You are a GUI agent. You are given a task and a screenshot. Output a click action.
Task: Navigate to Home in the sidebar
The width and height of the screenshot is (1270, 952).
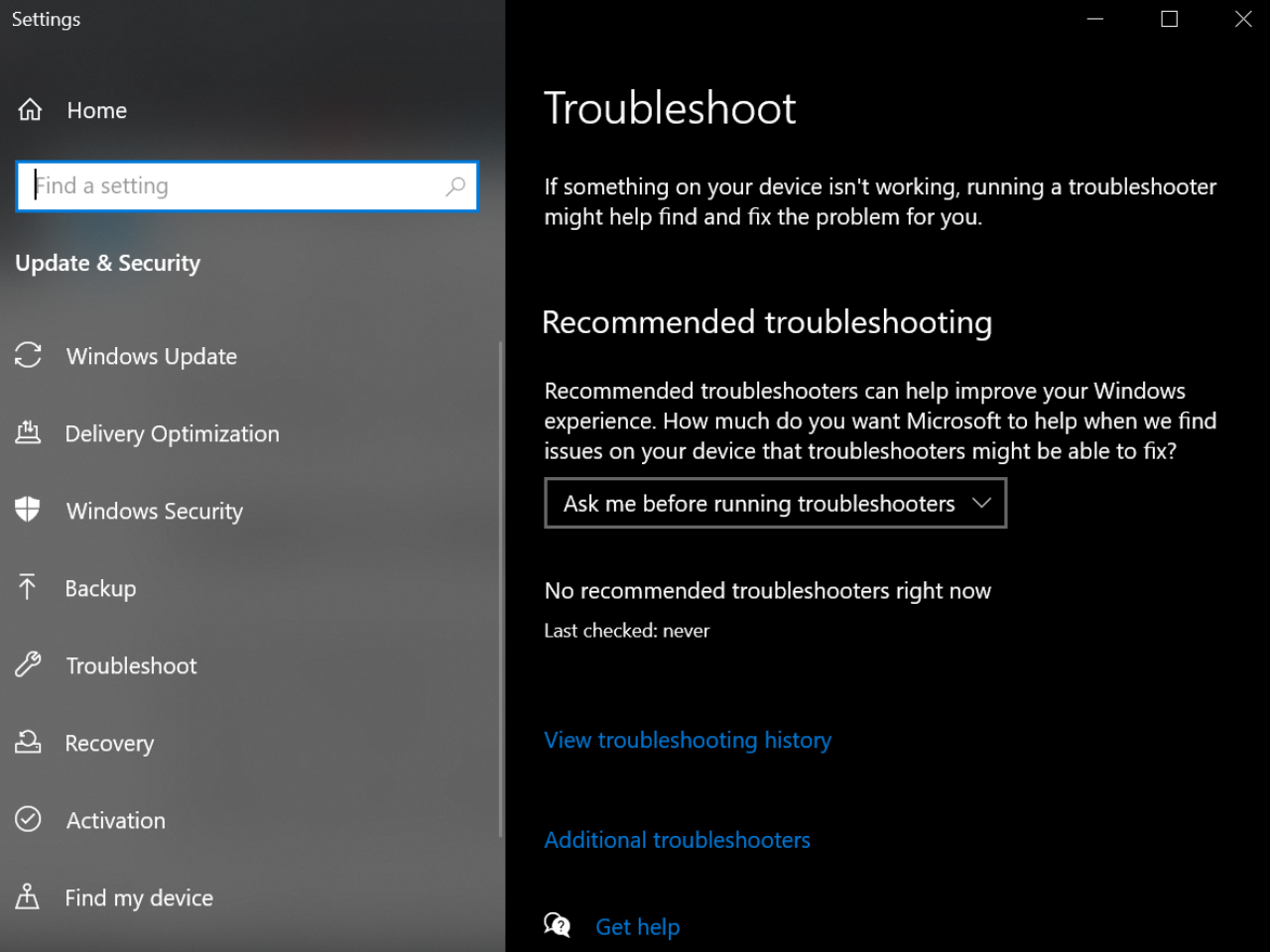pos(96,110)
